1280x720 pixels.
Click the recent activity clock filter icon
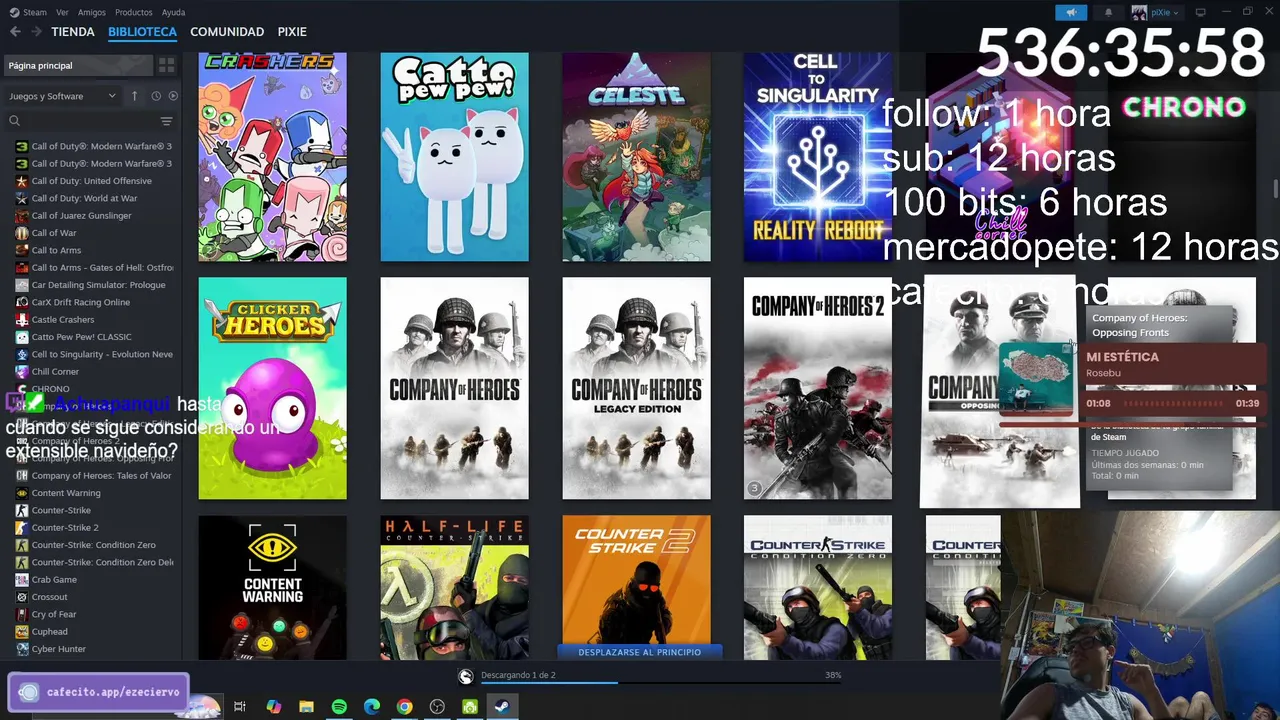156,96
